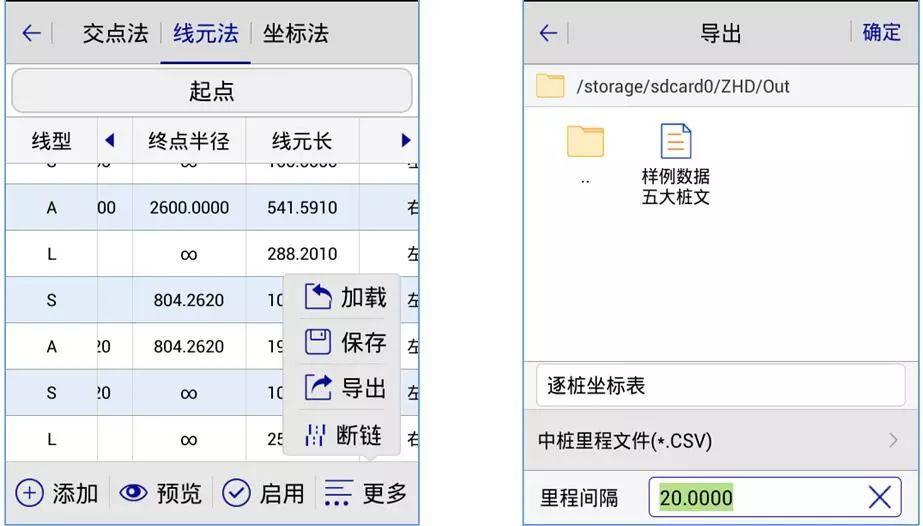The height and width of the screenshot is (526, 923).
Task: Open the parent folder ".."
Action: pos(585,153)
